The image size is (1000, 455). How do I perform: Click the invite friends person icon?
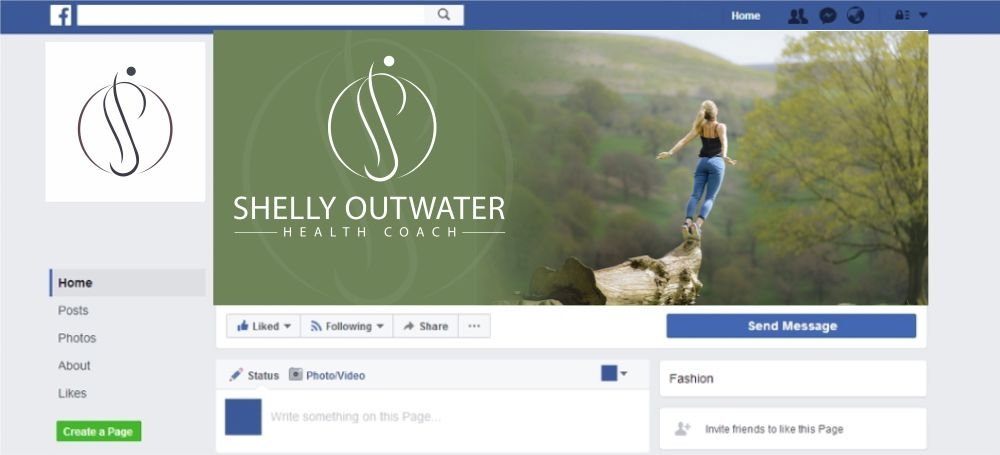tap(682, 429)
